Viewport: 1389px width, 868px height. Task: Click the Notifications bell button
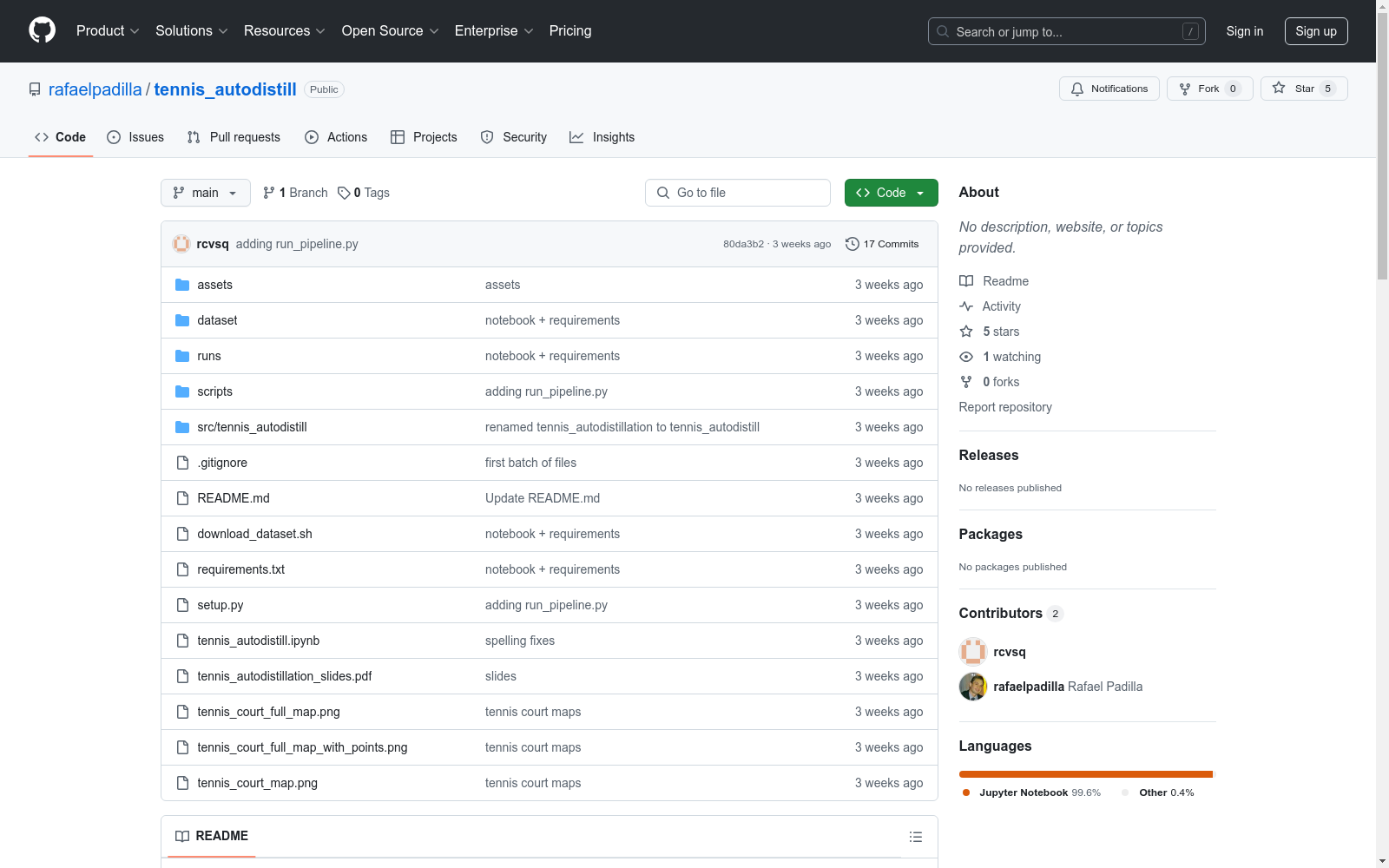(1109, 89)
